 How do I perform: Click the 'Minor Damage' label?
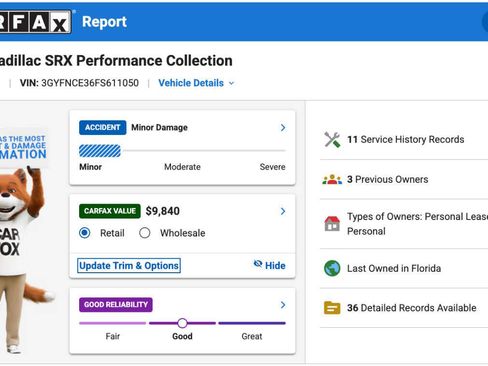coord(159,128)
